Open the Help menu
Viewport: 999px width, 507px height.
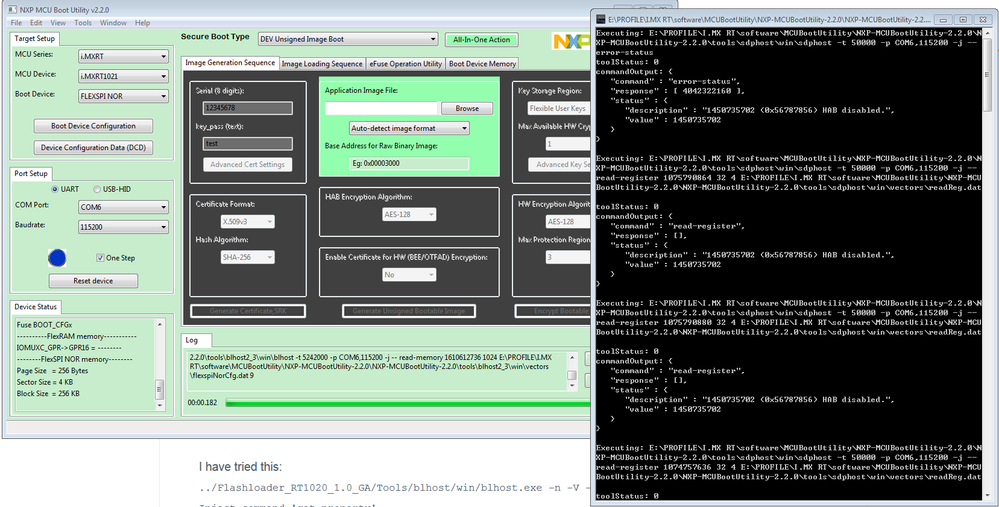coord(142,23)
